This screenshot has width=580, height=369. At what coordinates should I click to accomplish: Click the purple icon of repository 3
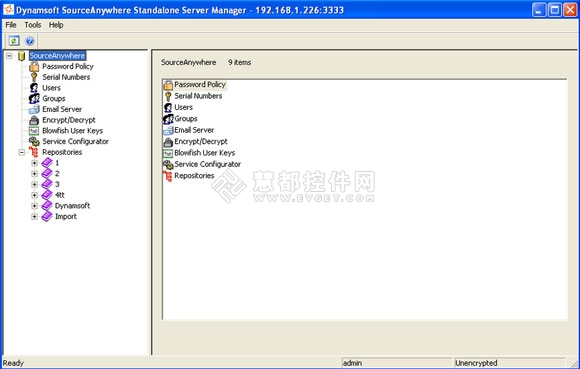pos(47,184)
